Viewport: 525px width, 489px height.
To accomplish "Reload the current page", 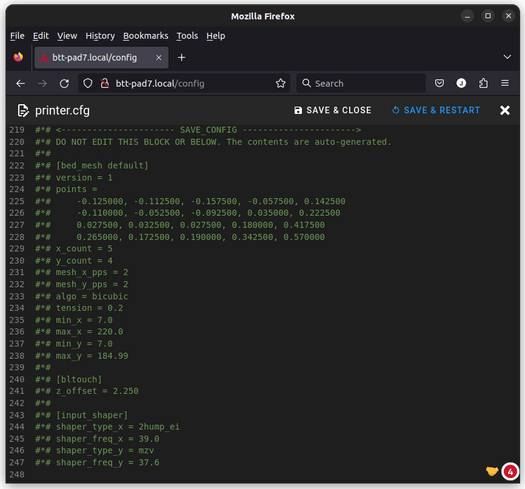I will [x=64, y=83].
